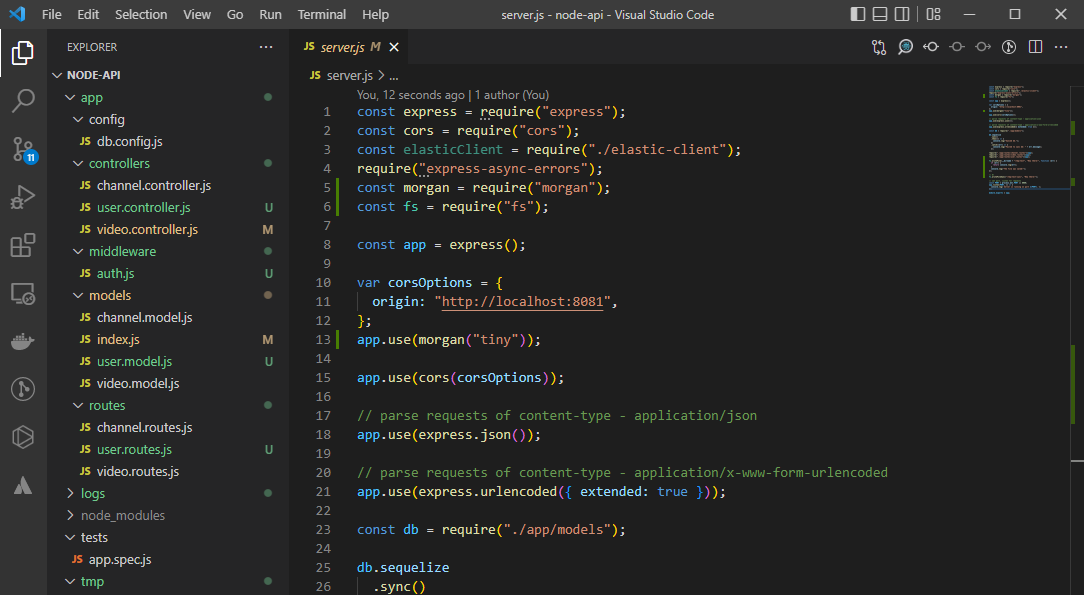Collapse the NODE-API root folder

pos(57,75)
